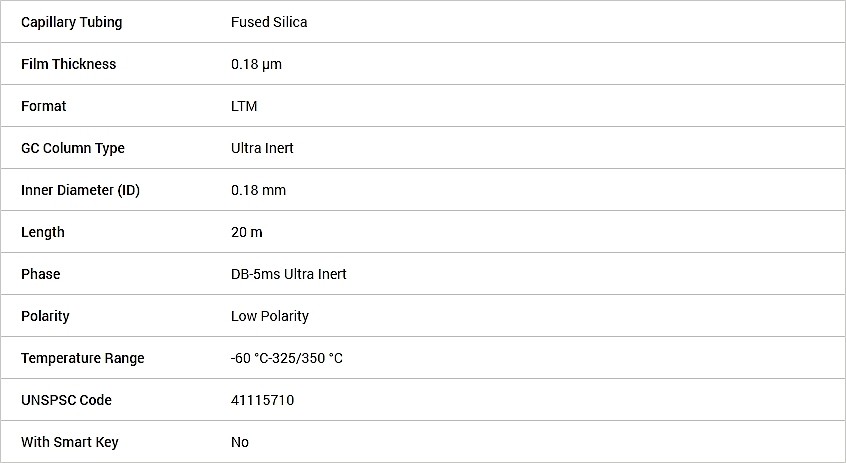This screenshot has height=463, width=846.
Task: Select the Capillary Tubing label
Action: (71, 23)
